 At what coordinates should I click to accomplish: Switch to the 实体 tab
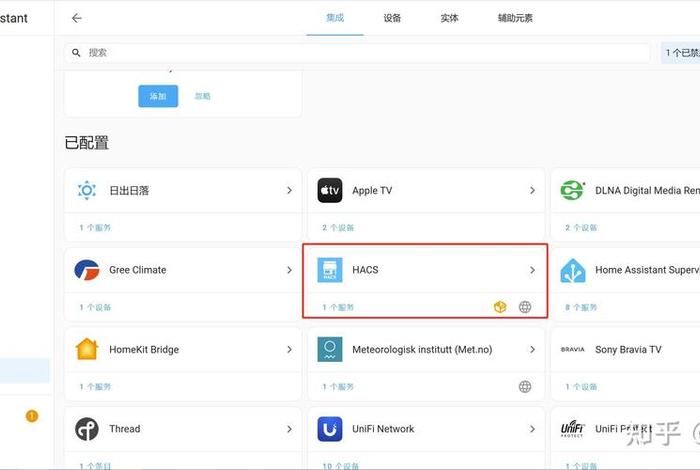(449, 18)
